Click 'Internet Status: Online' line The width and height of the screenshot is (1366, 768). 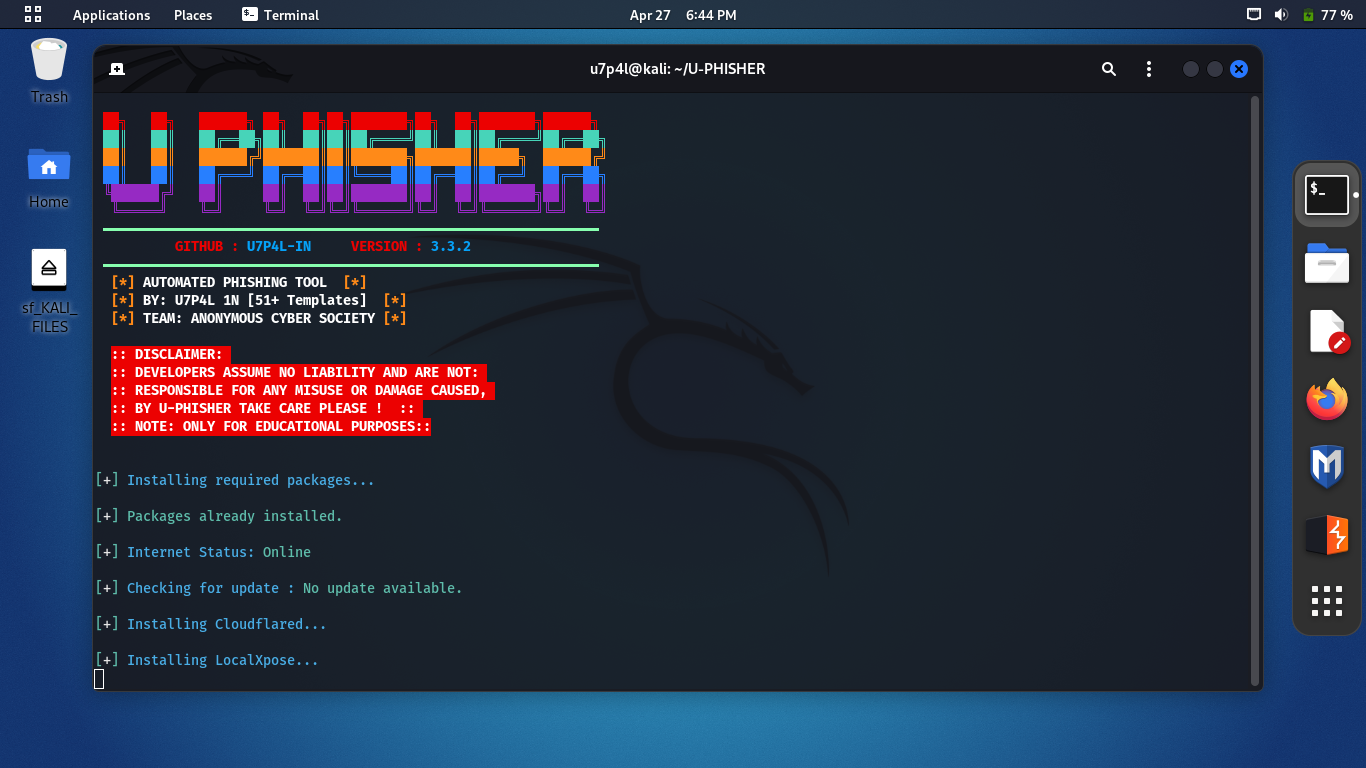click(203, 552)
